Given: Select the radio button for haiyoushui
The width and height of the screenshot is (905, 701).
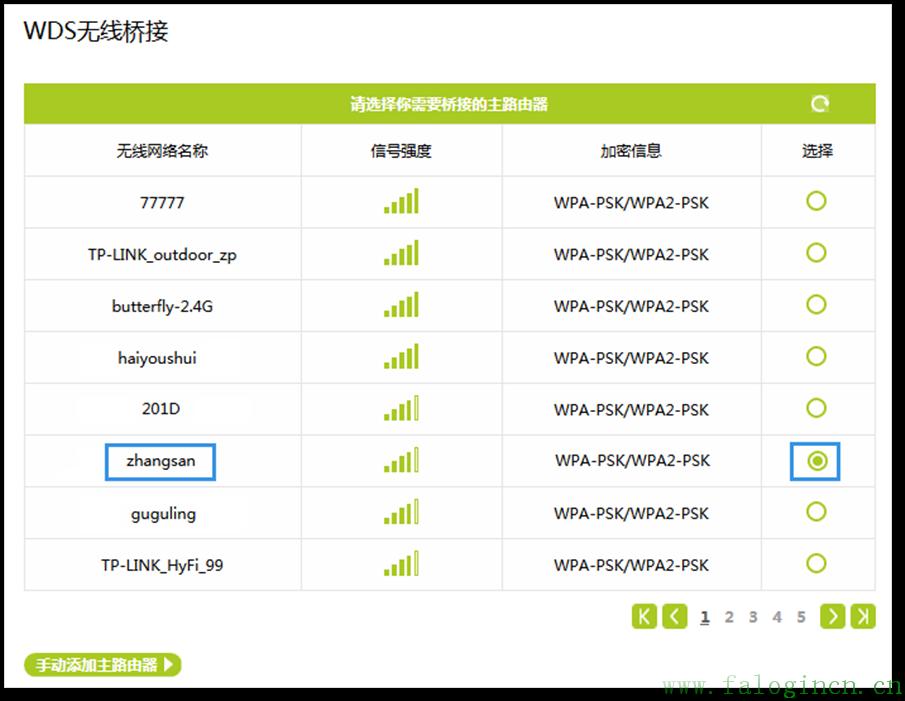Looking at the screenshot, I should tap(817, 357).
